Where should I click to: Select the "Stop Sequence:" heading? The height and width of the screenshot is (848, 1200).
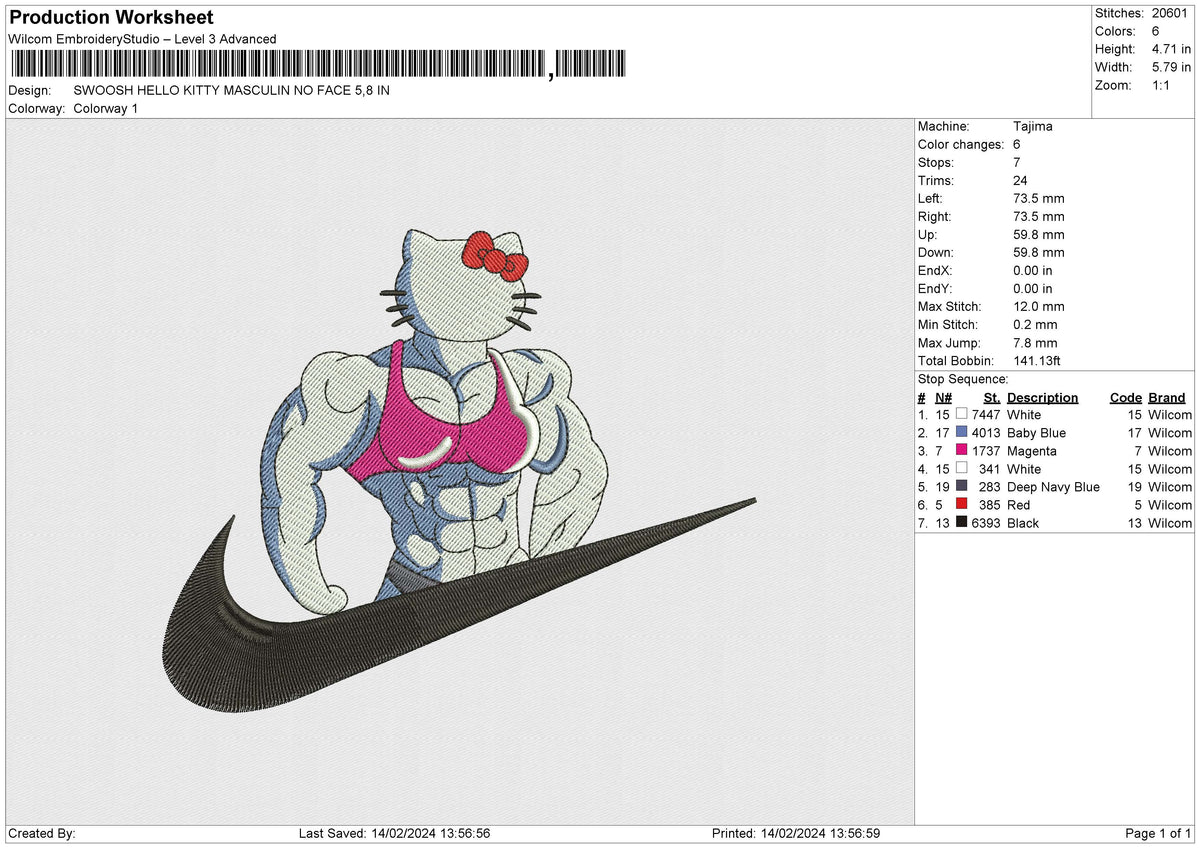click(x=963, y=379)
